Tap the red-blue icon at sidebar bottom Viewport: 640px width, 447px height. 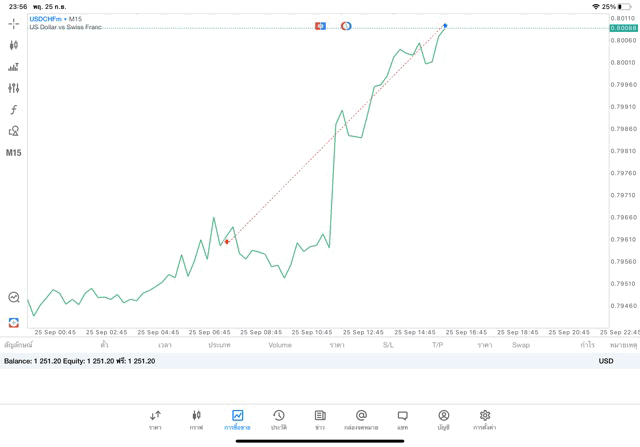pos(14,322)
